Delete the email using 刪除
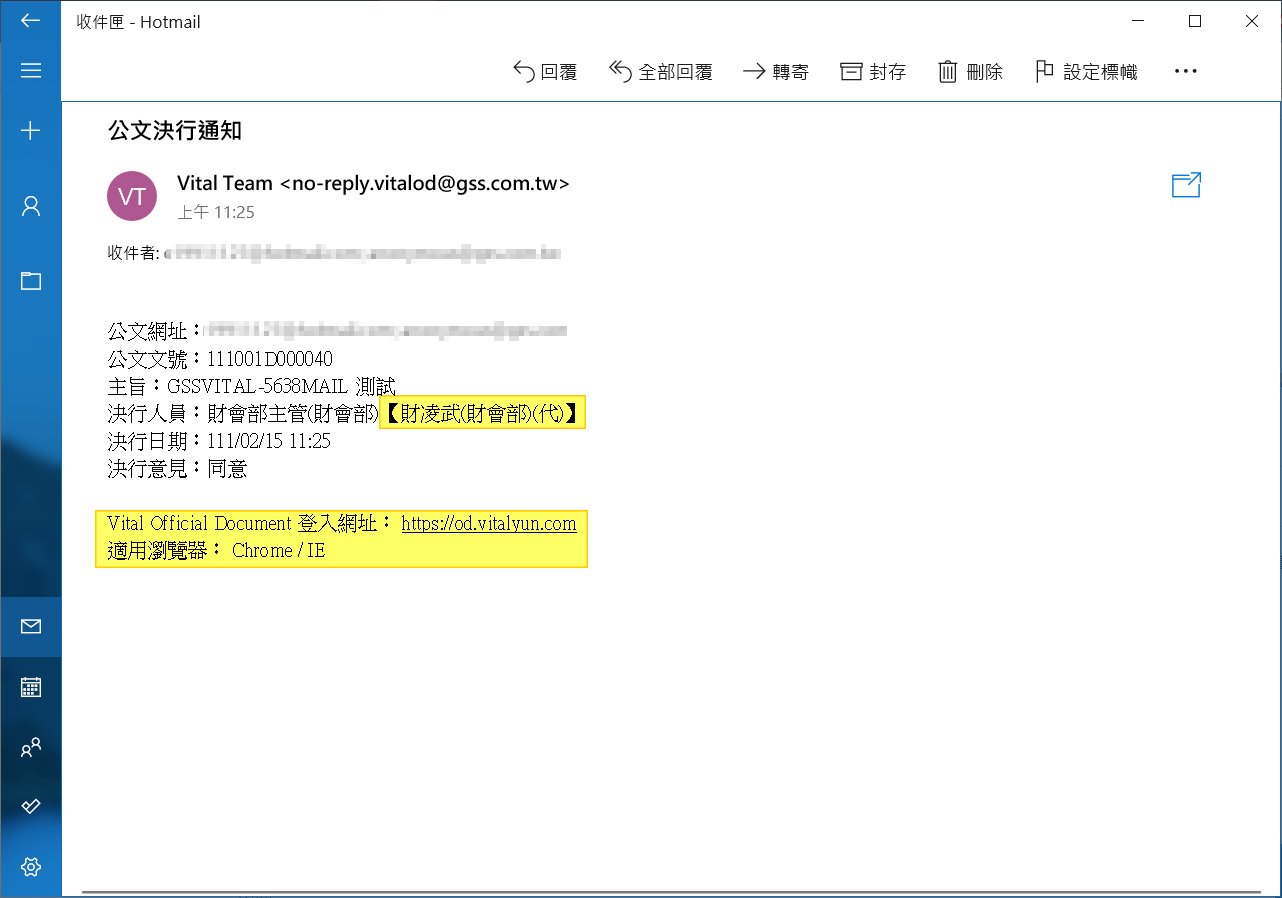Image resolution: width=1282 pixels, height=898 pixels. tap(970, 71)
